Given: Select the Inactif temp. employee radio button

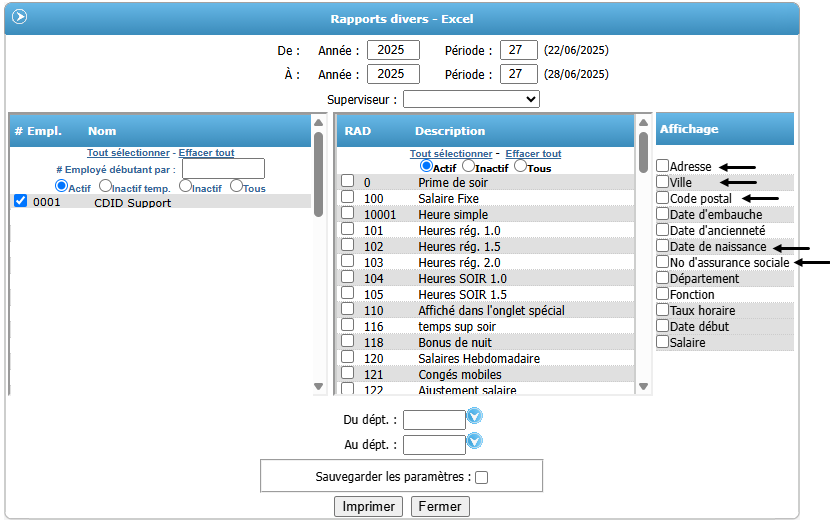Looking at the screenshot, I should coord(105,186).
